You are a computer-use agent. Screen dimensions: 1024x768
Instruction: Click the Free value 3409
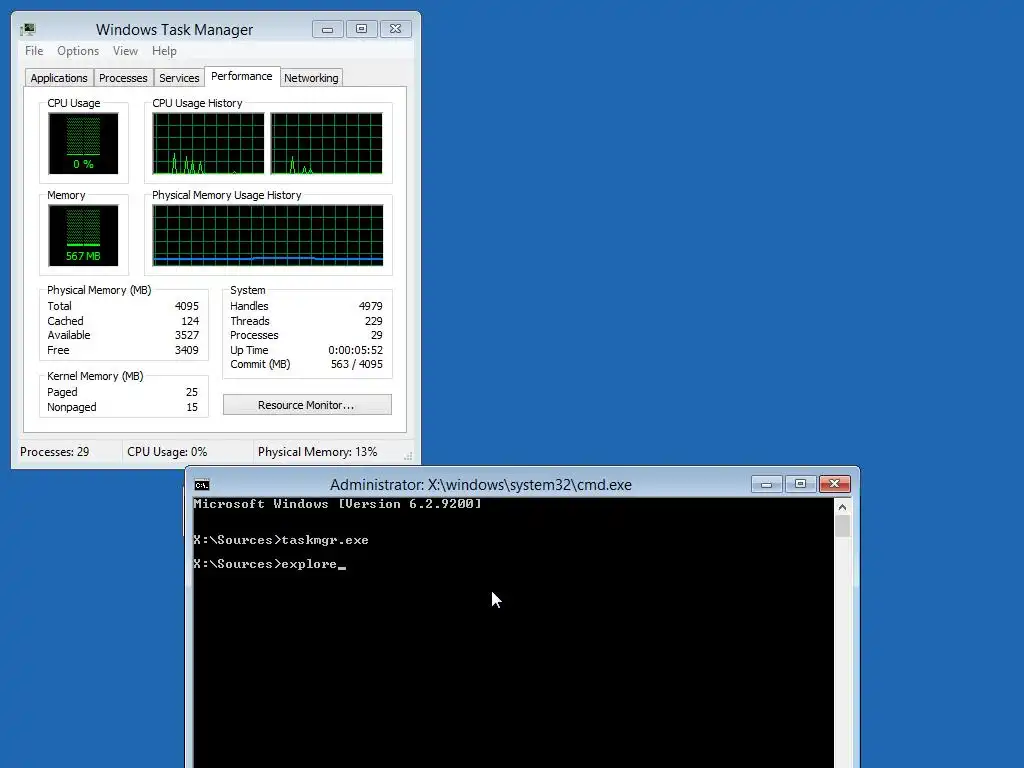click(187, 351)
